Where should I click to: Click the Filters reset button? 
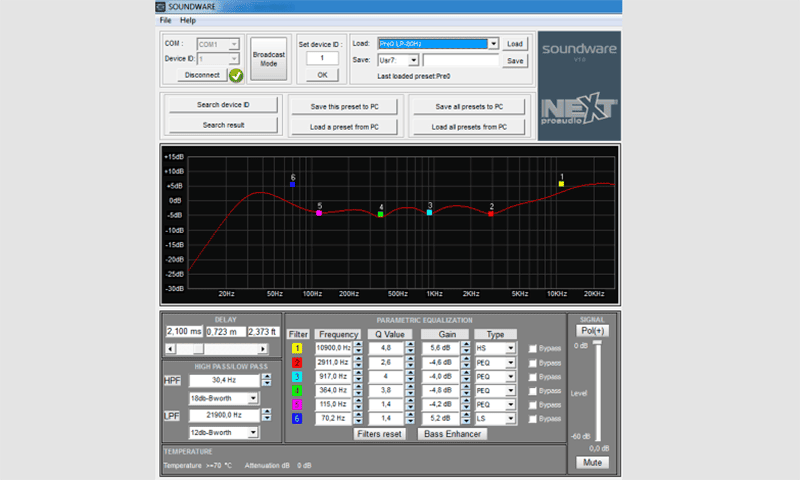pos(379,434)
